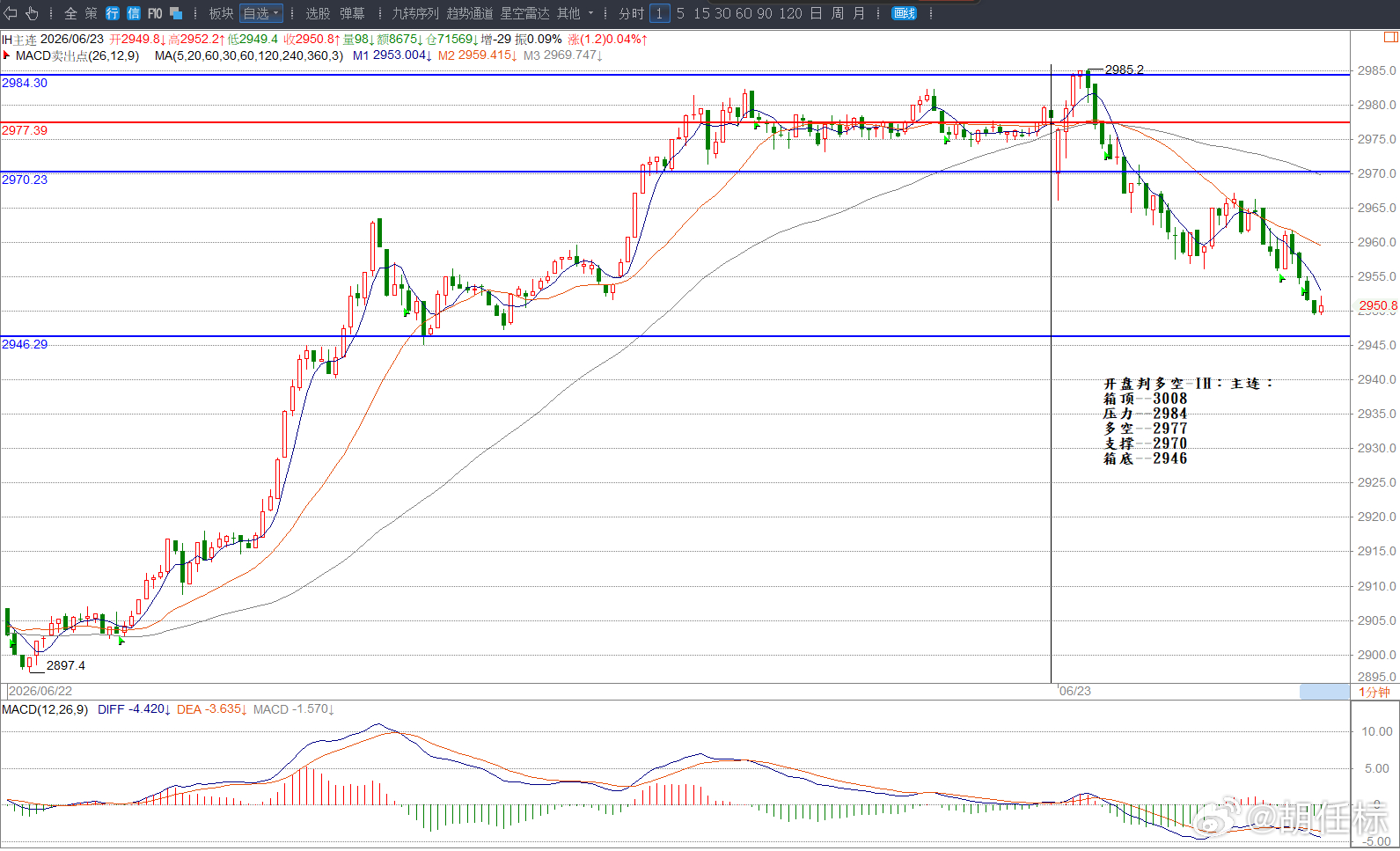Expand the MACD卖出点 indicator red triangle
The height and width of the screenshot is (851, 1400).
[x=7, y=55]
